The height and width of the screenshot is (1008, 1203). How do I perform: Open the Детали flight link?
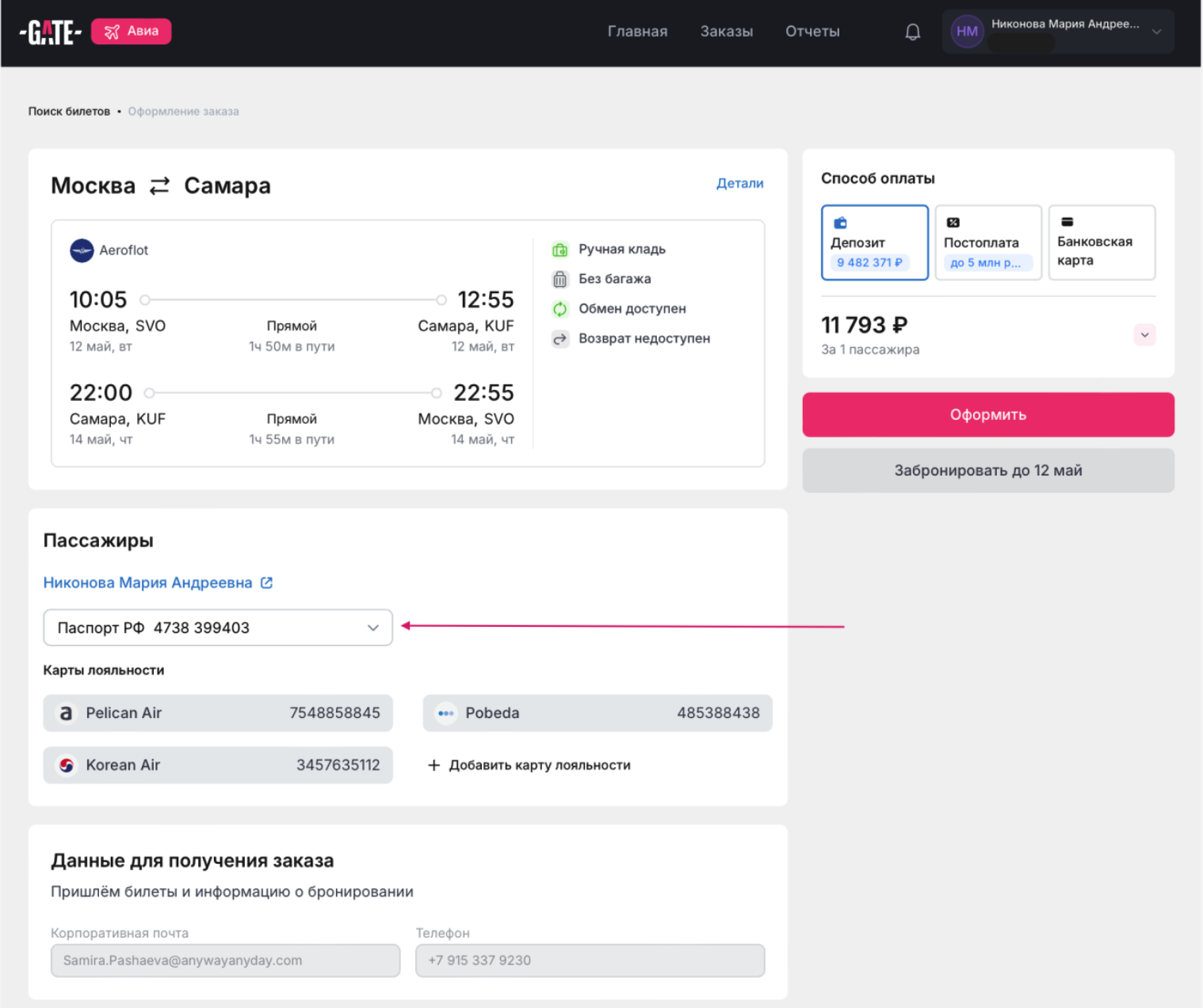click(739, 183)
